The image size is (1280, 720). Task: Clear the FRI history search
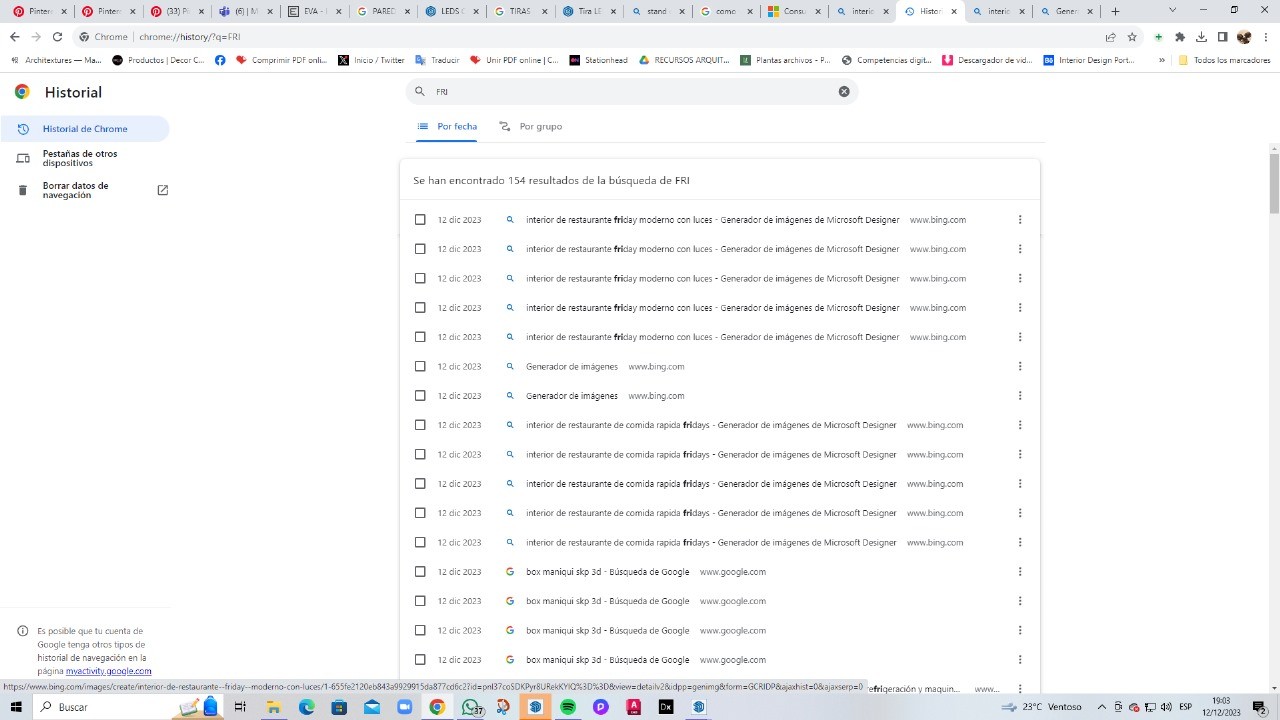pyautogui.click(x=844, y=91)
